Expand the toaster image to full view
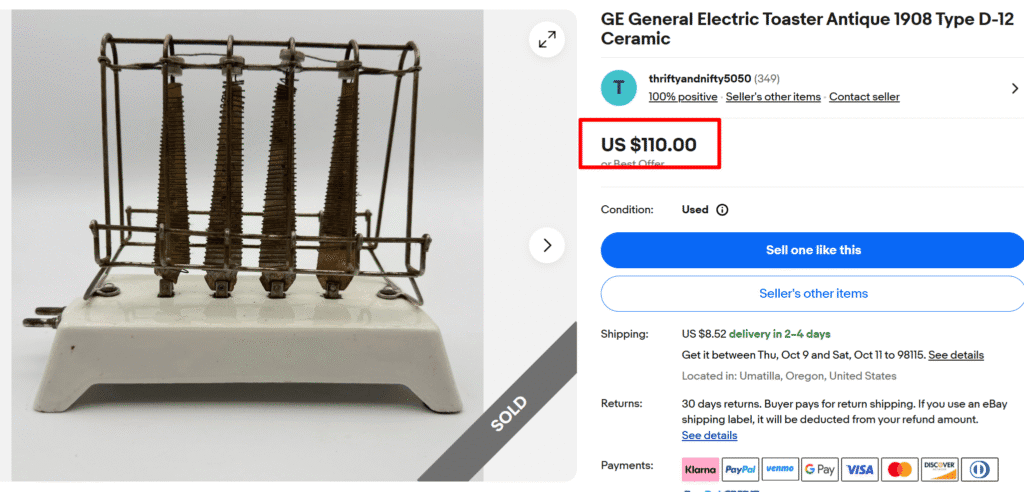This screenshot has width=1024, height=492. (547, 39)
